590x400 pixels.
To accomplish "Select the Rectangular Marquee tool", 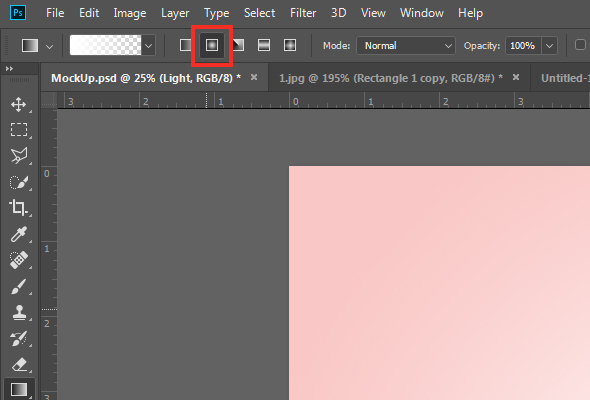I will point(18,129).
